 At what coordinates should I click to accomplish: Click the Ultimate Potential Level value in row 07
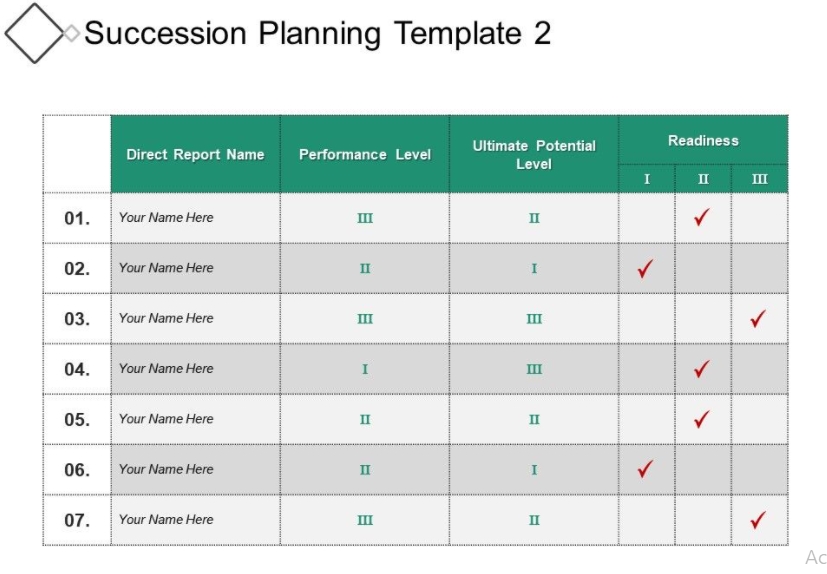(534, 520)
